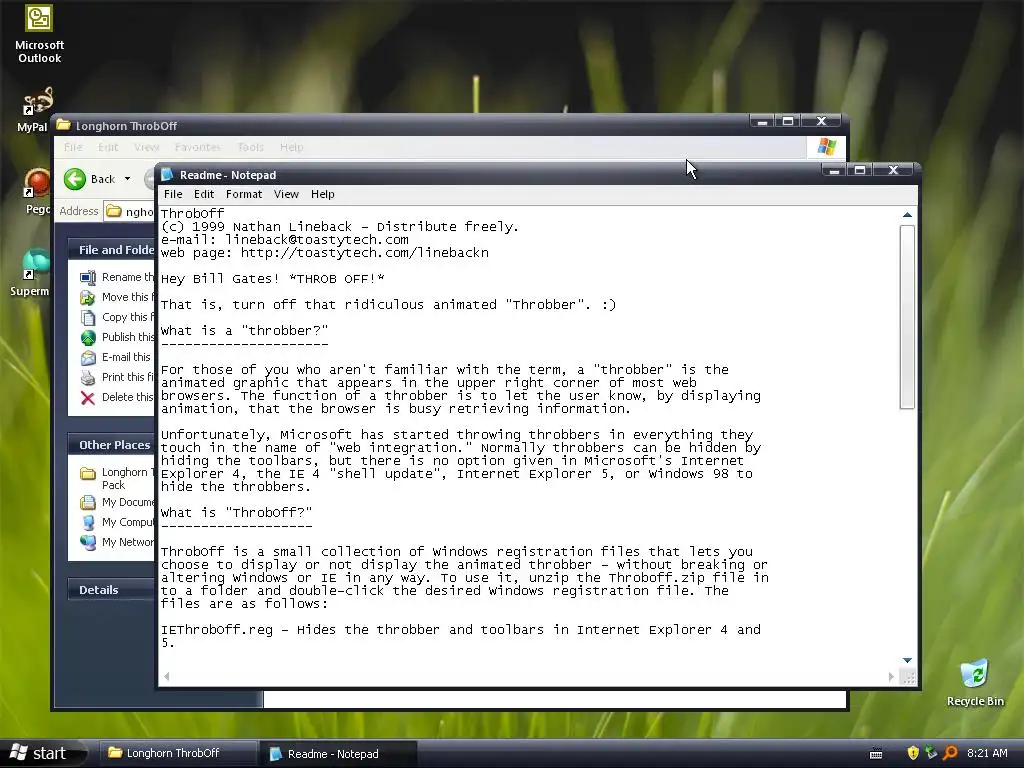
Task: Click the e-mail lineback@toastytech.com line
Action: tap(285, 240)
